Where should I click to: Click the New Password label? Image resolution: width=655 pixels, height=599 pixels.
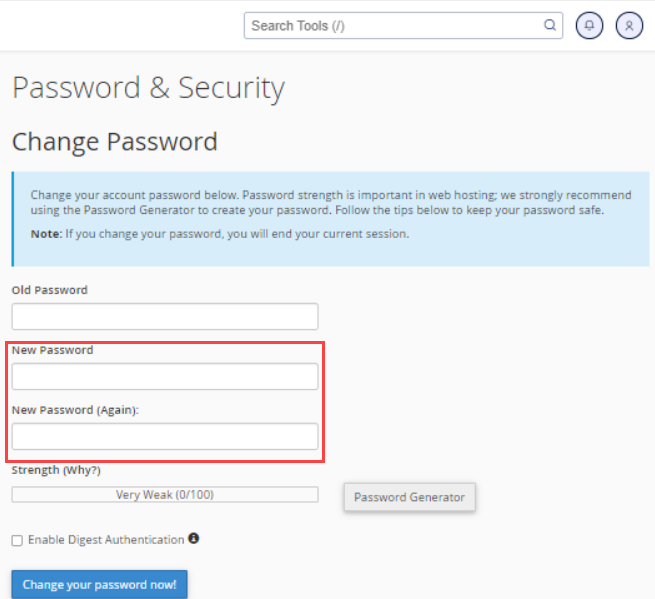(52, 350)
